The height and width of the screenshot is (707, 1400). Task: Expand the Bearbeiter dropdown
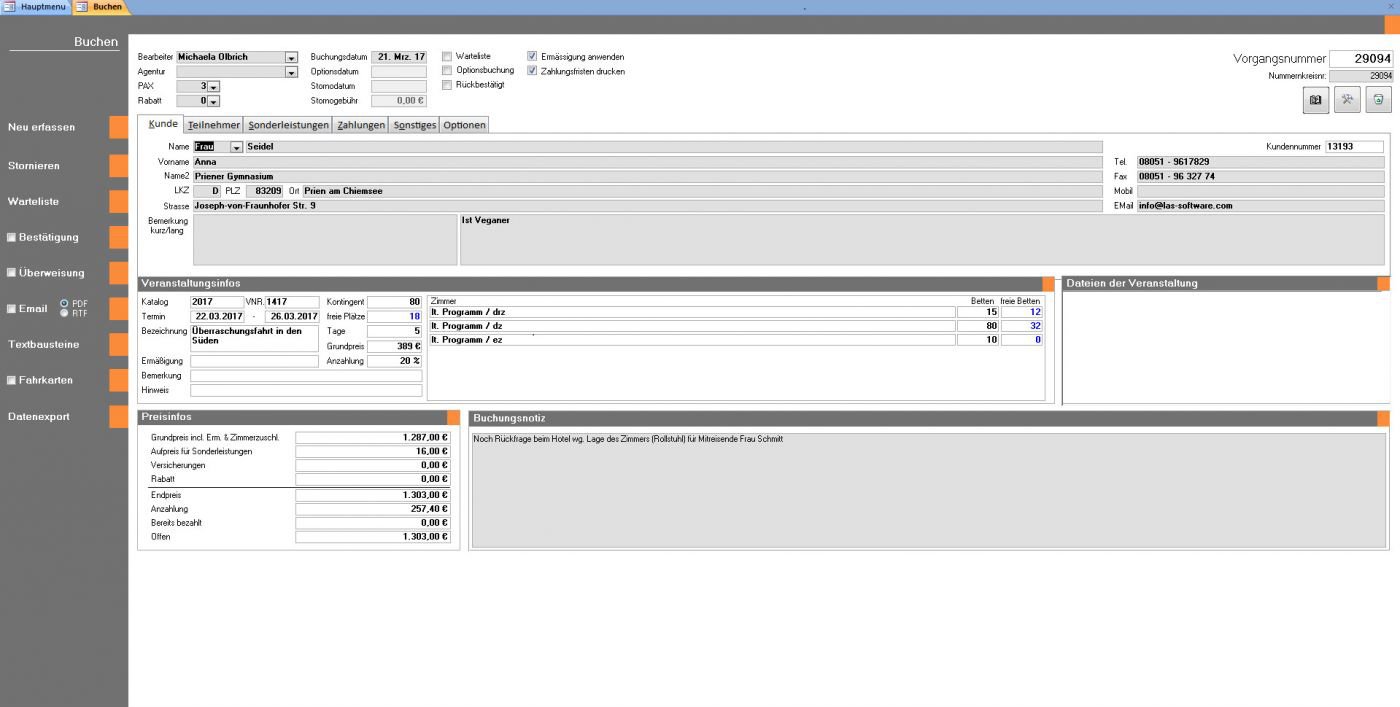click(x=291, y=58)
